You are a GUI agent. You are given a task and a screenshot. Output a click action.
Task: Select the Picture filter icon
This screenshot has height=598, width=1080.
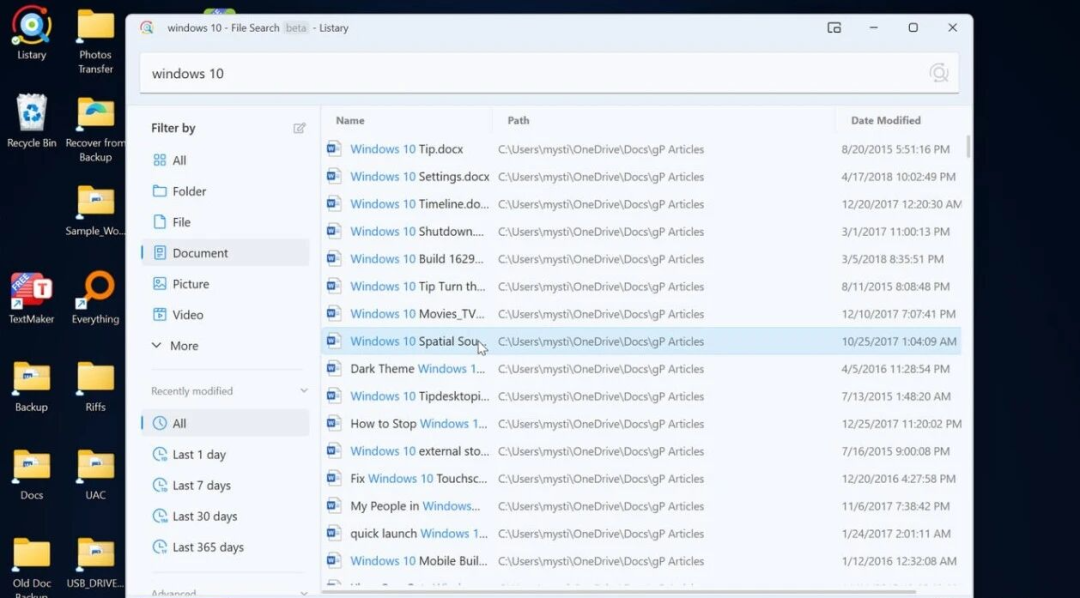pos(160,283)
